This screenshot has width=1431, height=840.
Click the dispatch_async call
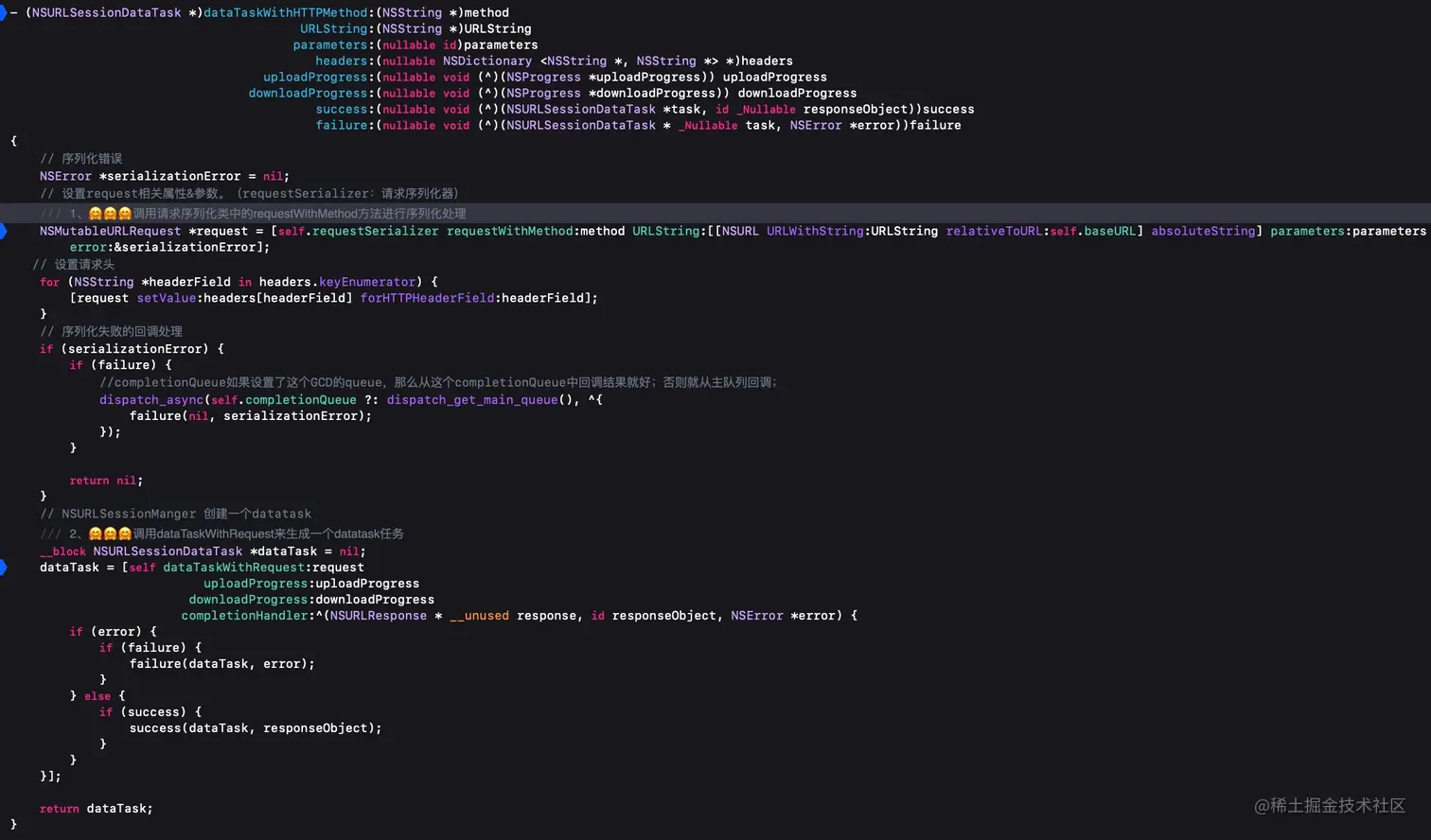(x=151, y=400)
